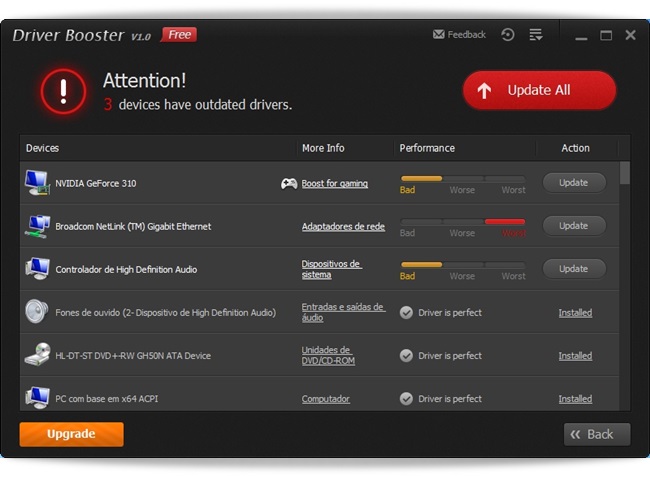The width and height of the screenshot is (650, 477).
Task: Click the Action column header
Action: (575, 148)
